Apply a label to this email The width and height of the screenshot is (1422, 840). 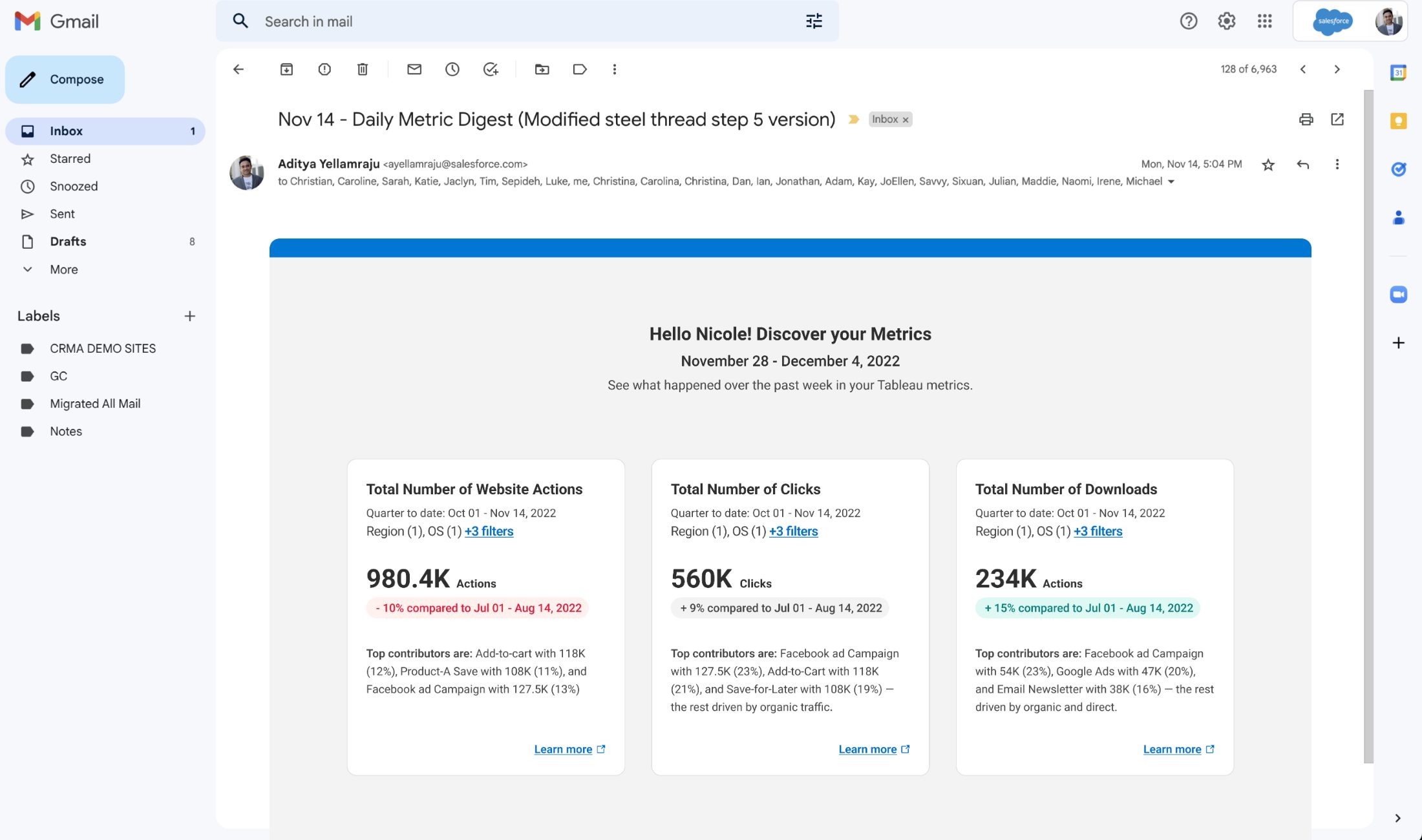(580, 69)
